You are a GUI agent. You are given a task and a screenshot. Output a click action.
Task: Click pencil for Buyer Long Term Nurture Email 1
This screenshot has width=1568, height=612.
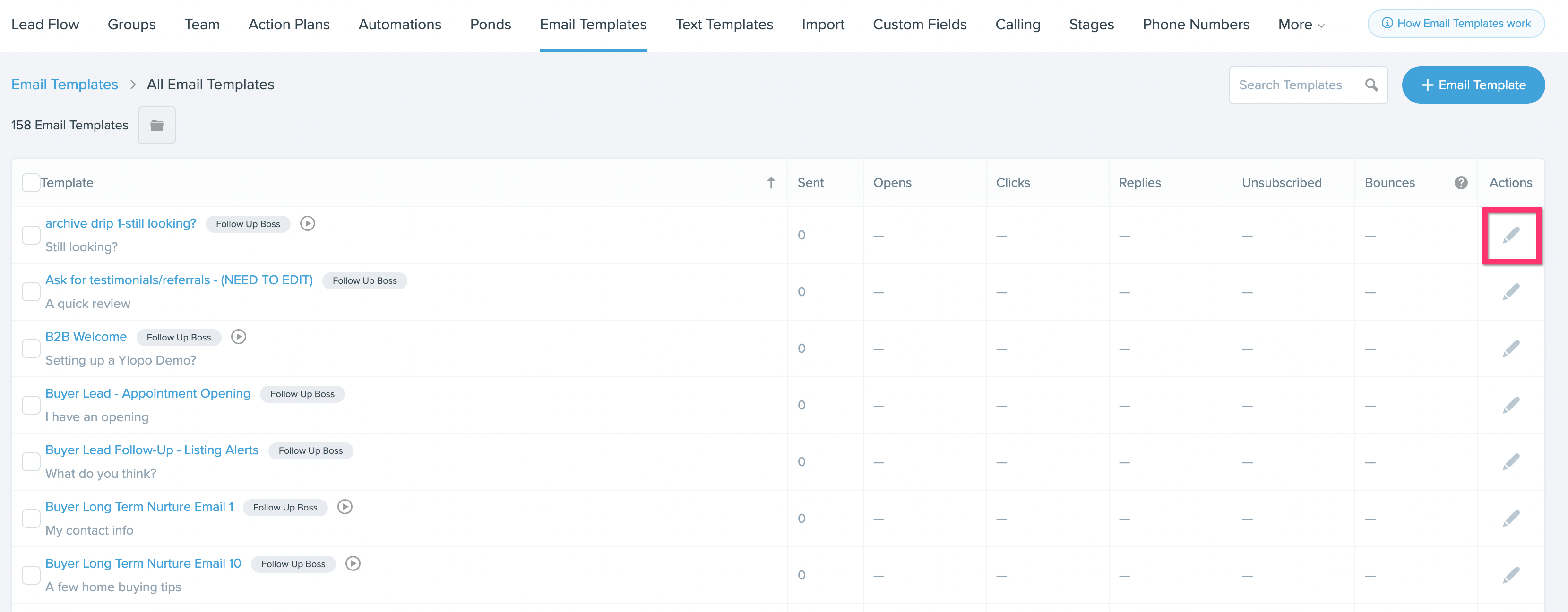pos(1511,518)
